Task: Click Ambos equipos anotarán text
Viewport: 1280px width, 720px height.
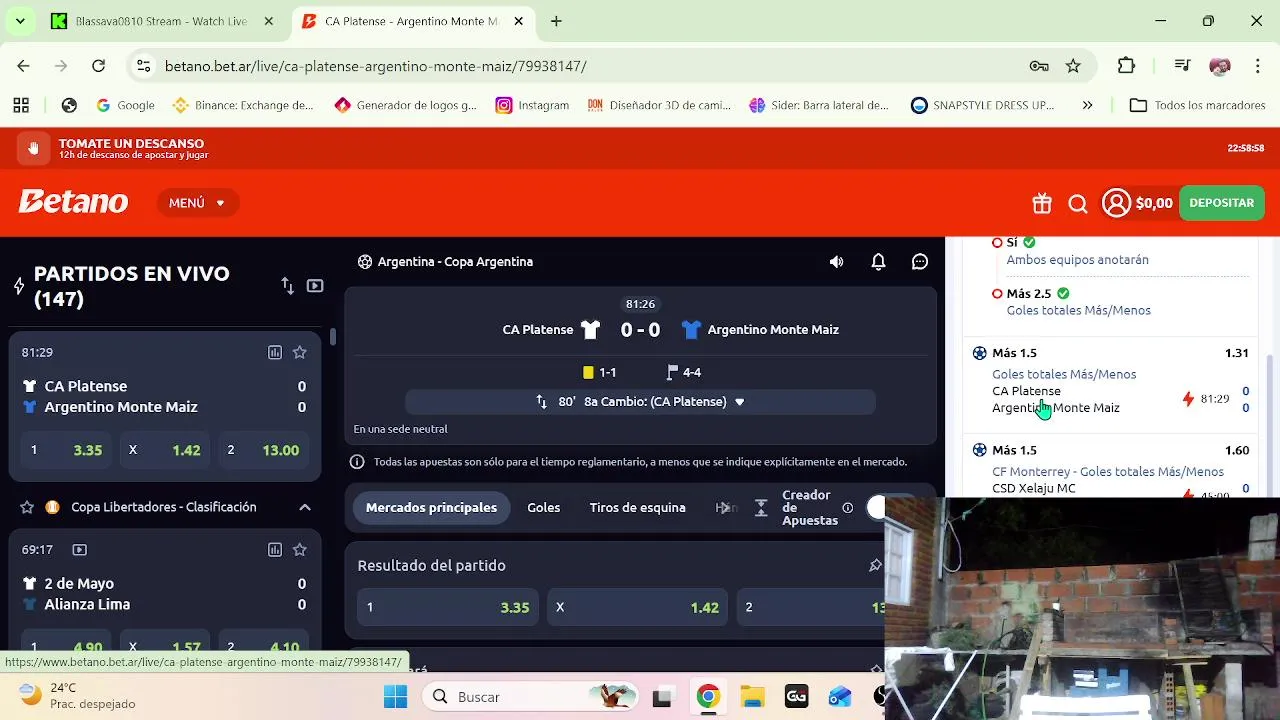Action: (x=1077, y=260)
